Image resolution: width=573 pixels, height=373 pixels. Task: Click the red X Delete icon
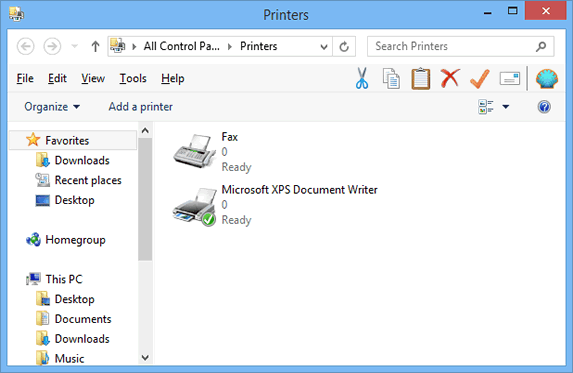[450, 78]
